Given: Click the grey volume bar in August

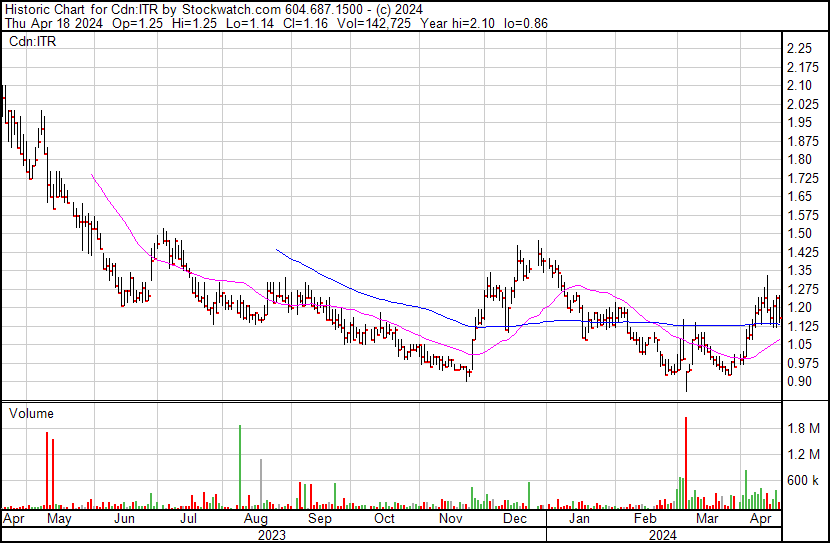Looking at the screenshot, I should pyautogui.click(x=261, y=484).
